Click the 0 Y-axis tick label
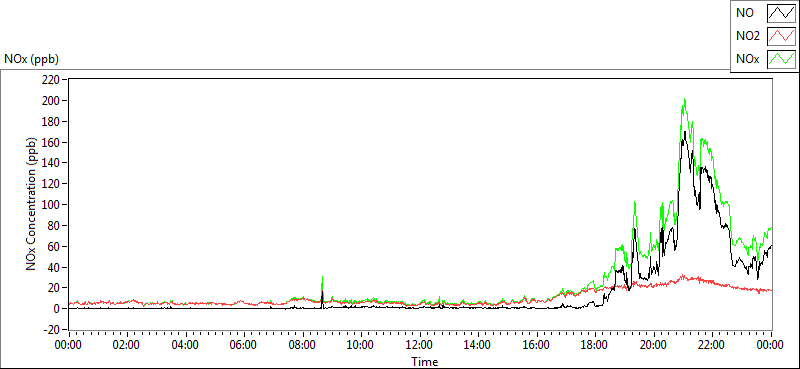The height and width of the screenshot is (369, 800). (56, 309)
